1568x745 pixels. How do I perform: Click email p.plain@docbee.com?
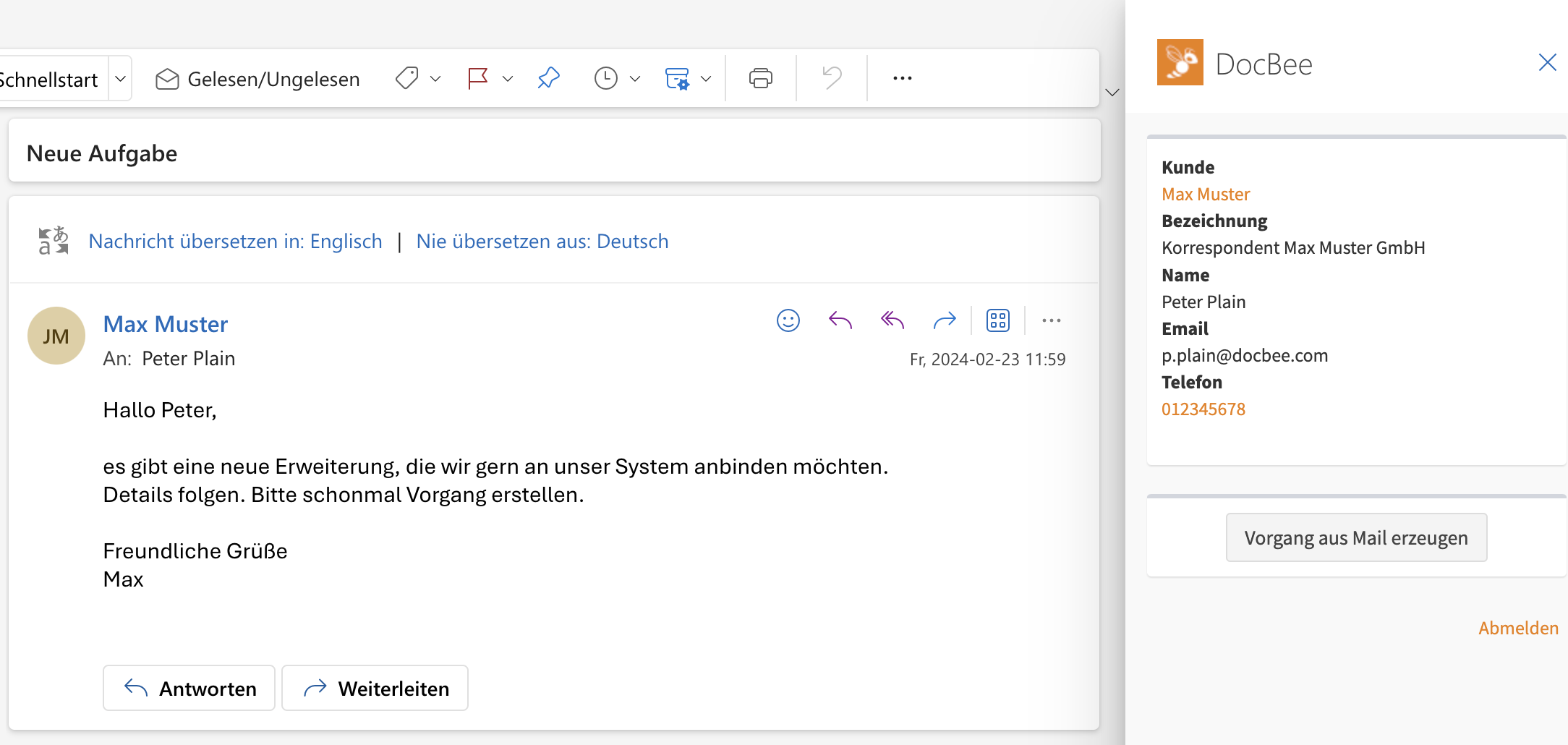click(x=1245, y=355)
